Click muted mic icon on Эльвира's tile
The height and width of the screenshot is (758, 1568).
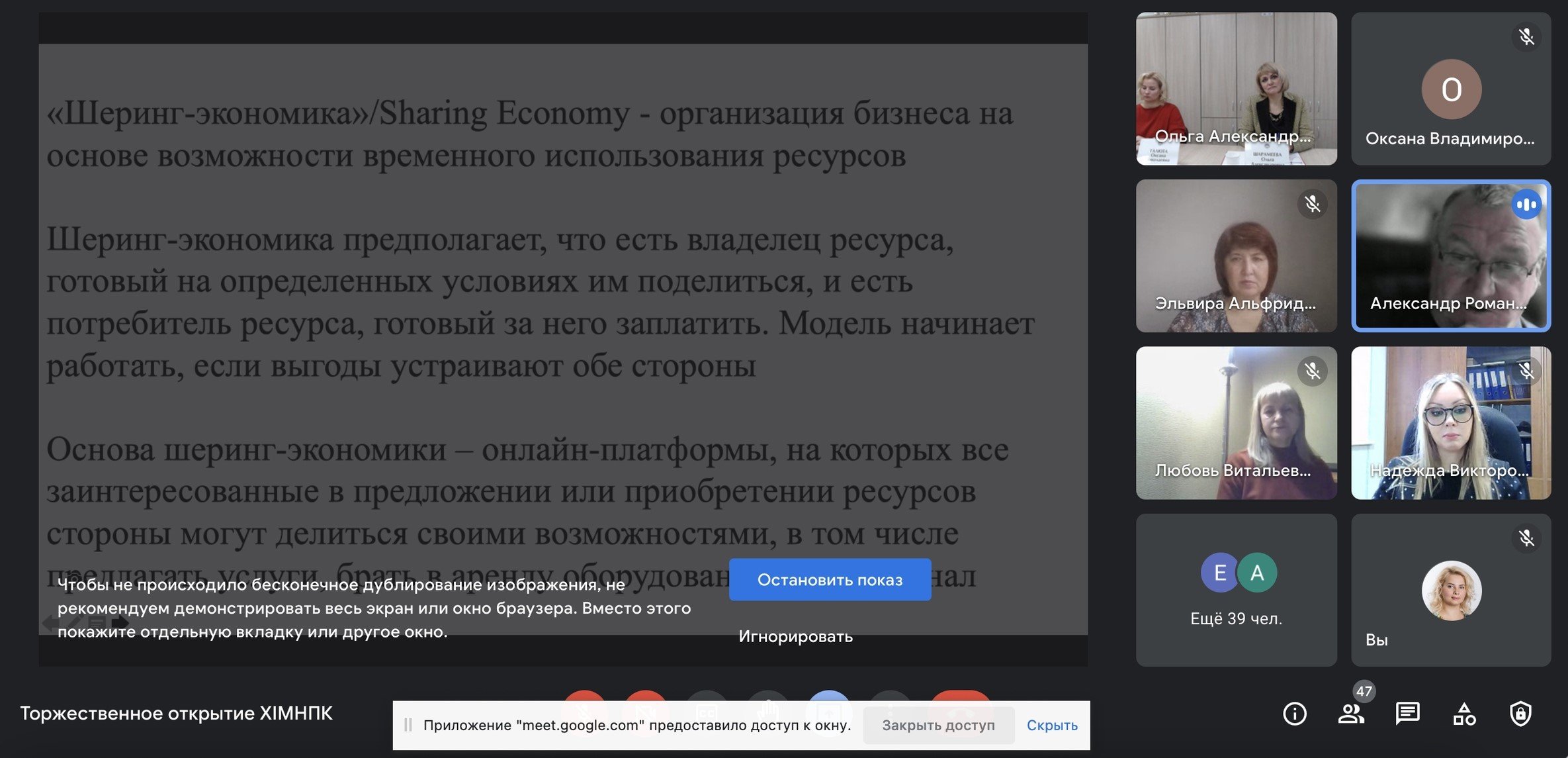coord(1313,204)
